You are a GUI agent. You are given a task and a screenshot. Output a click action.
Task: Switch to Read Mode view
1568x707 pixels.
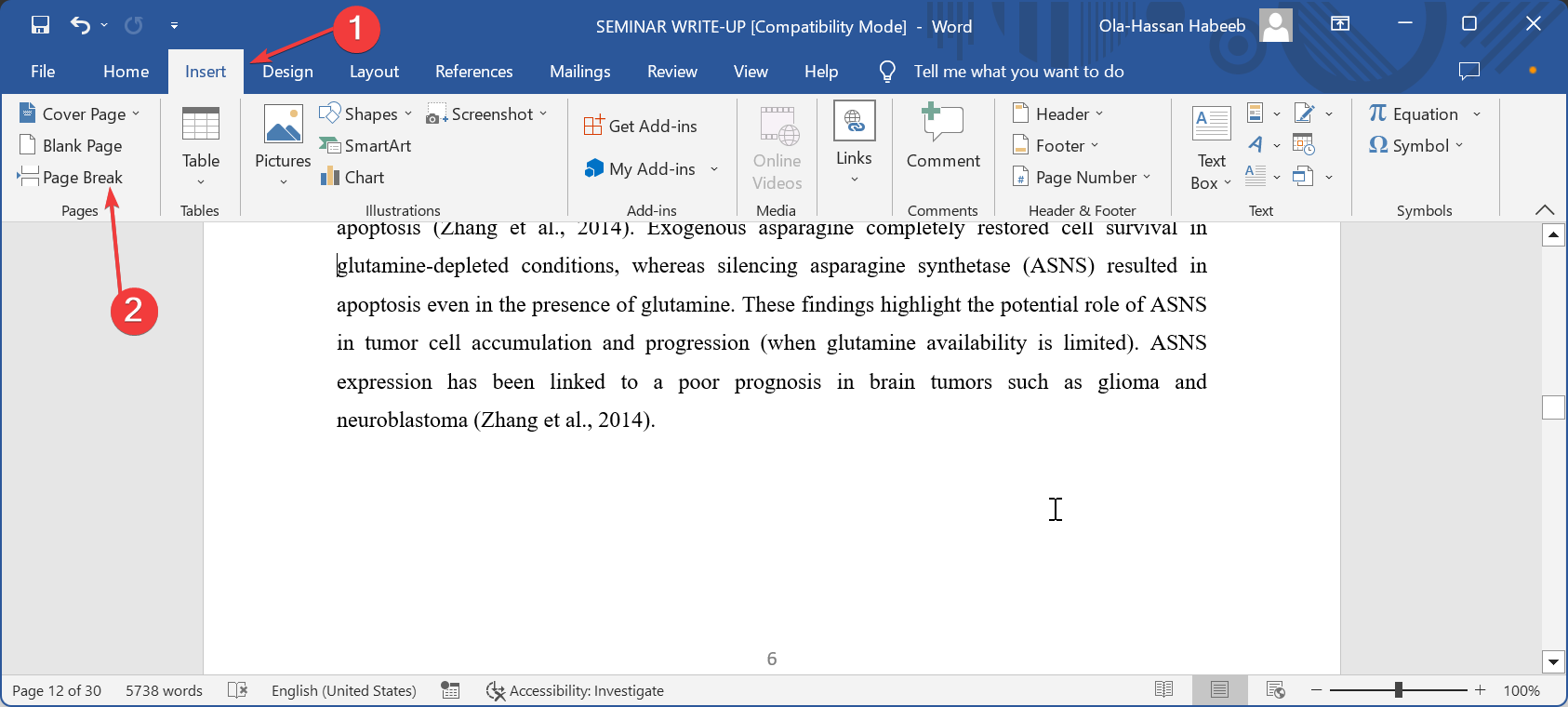1163,689
